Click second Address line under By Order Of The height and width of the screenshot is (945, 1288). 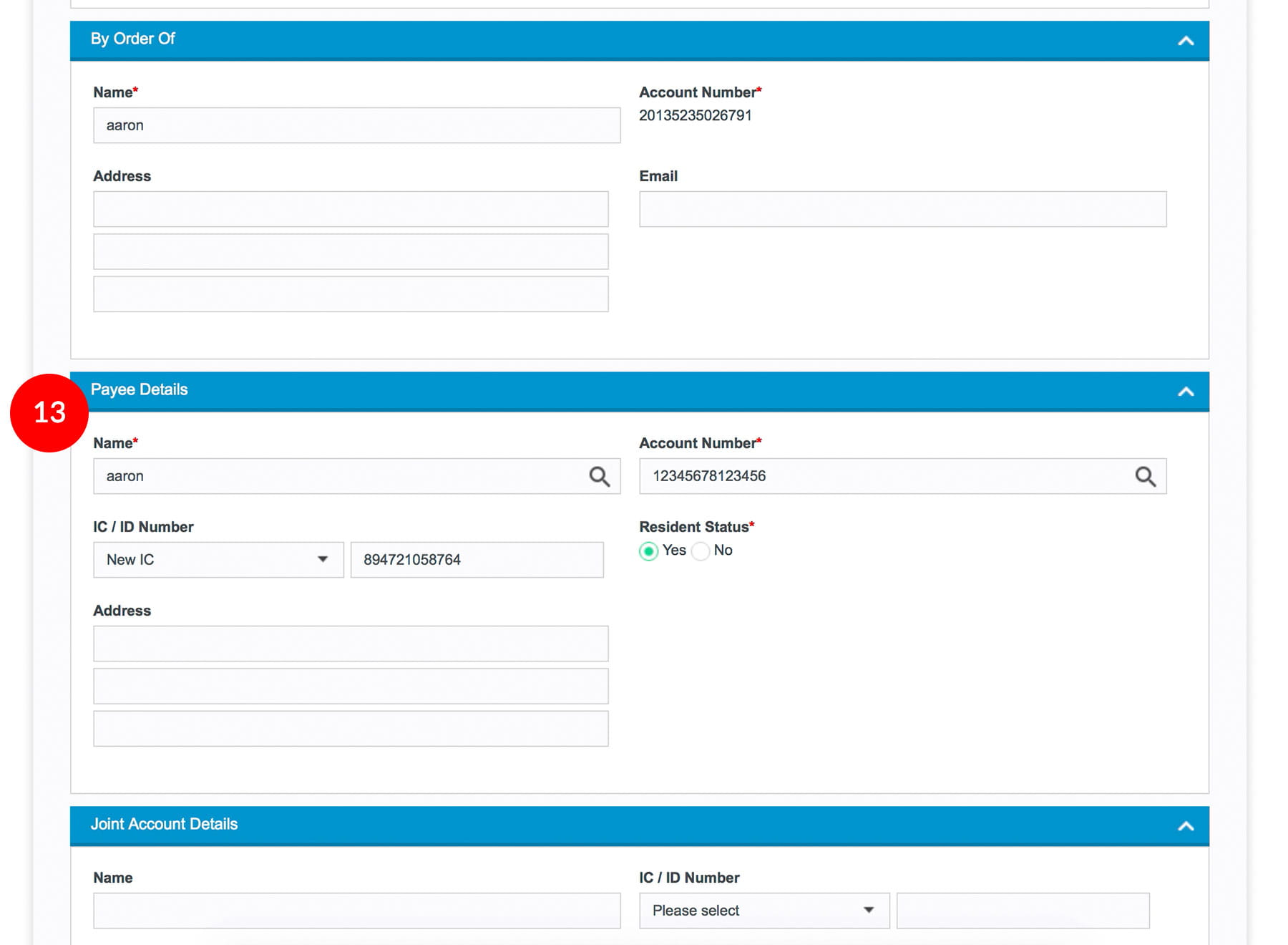(x=351, y=252)
